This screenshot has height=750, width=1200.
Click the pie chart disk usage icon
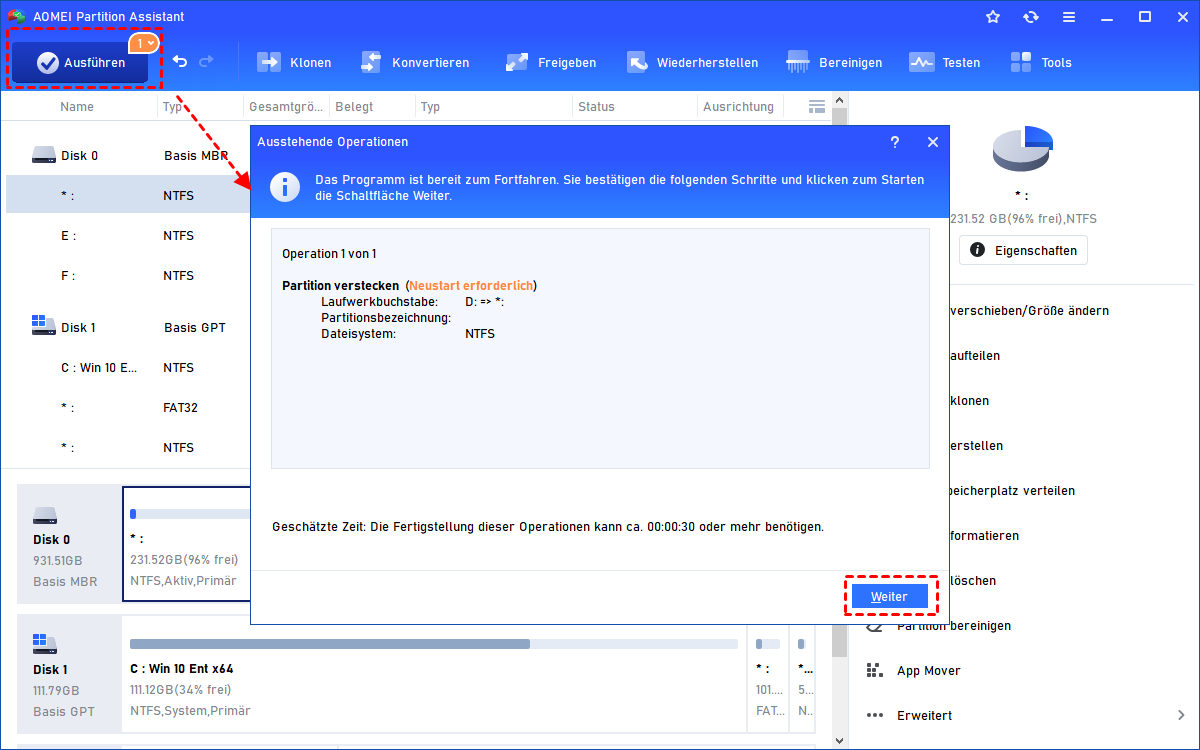pyautogui.click(x=1023, y=149)
